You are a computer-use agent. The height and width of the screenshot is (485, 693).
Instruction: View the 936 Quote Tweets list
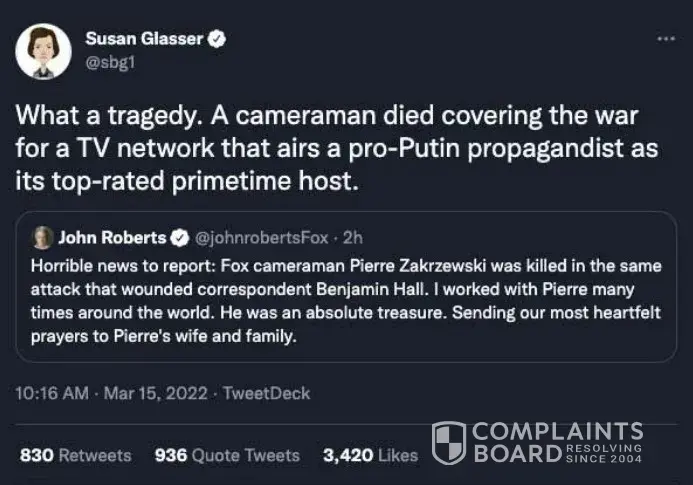[x=227, y=455]
